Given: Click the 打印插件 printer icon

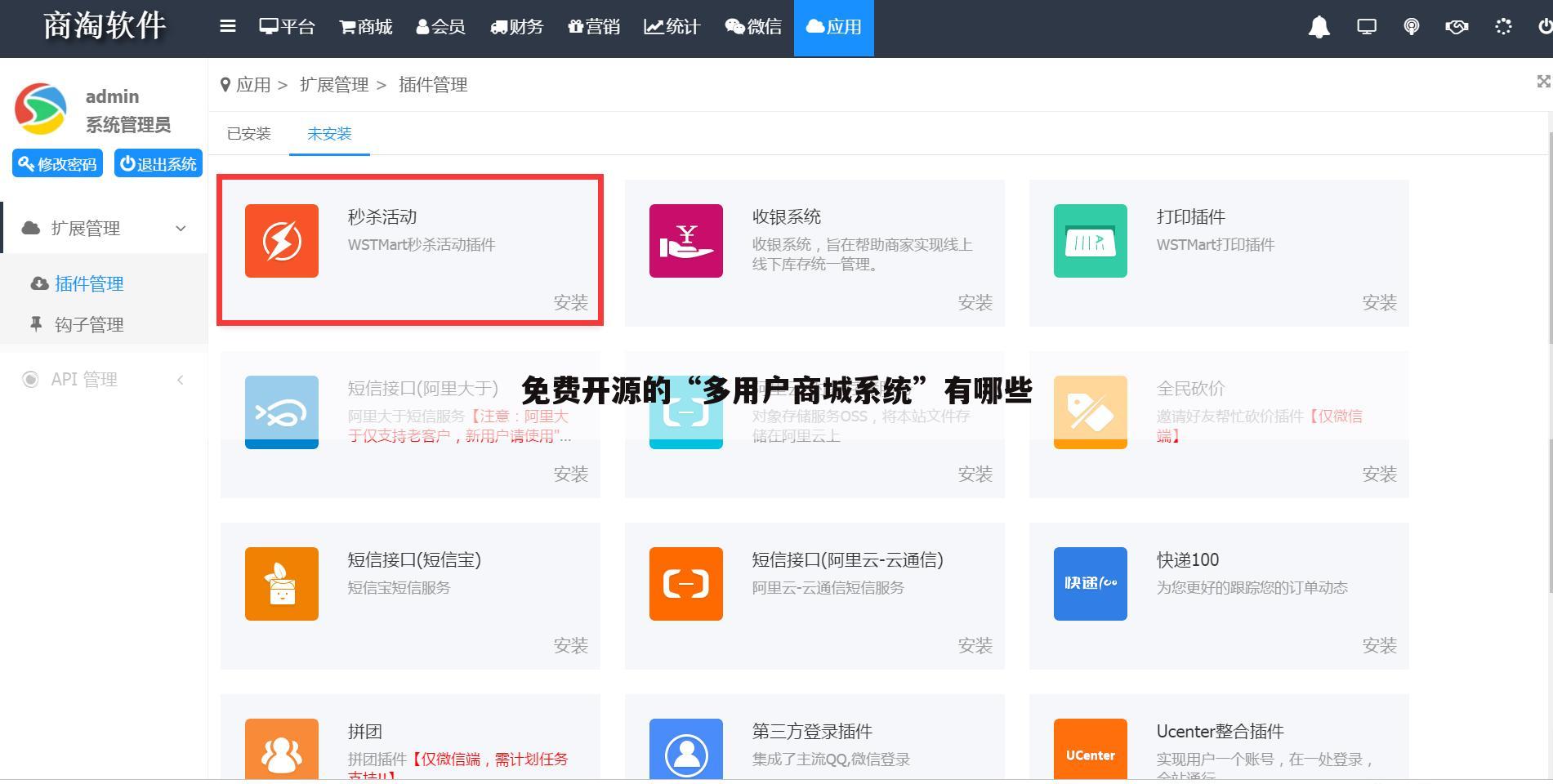Looking at the screenshot, I should [1090, 241].
